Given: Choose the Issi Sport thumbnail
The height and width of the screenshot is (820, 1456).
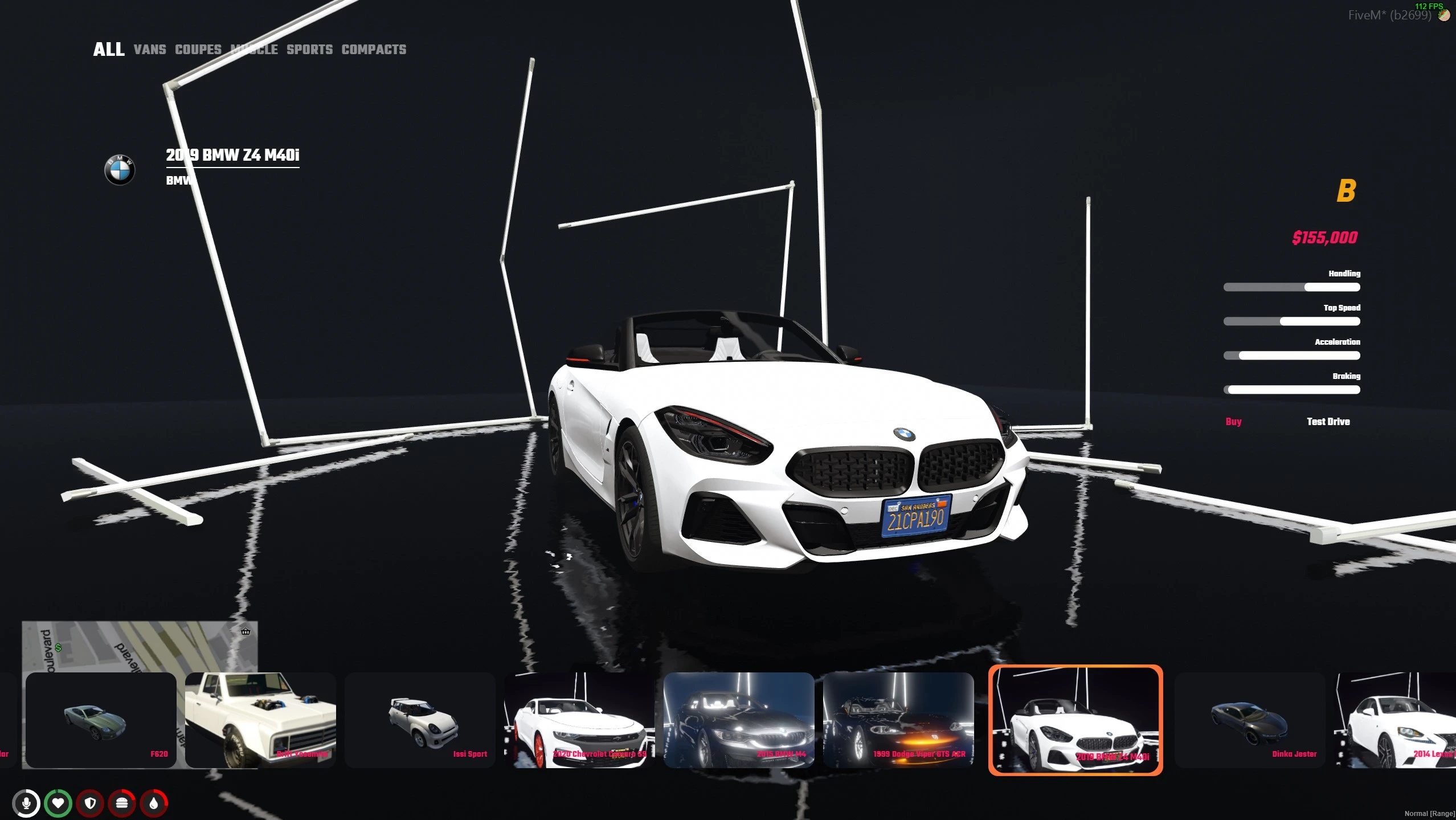Looking at the screenshot, I should pos(420,720).
